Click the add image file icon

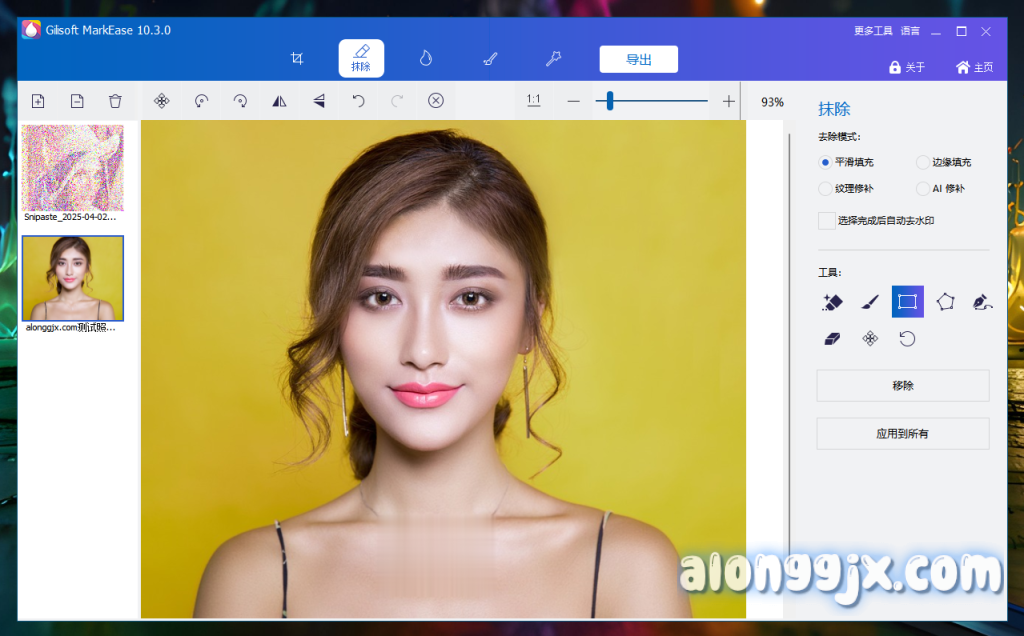(x=38, y=101)
